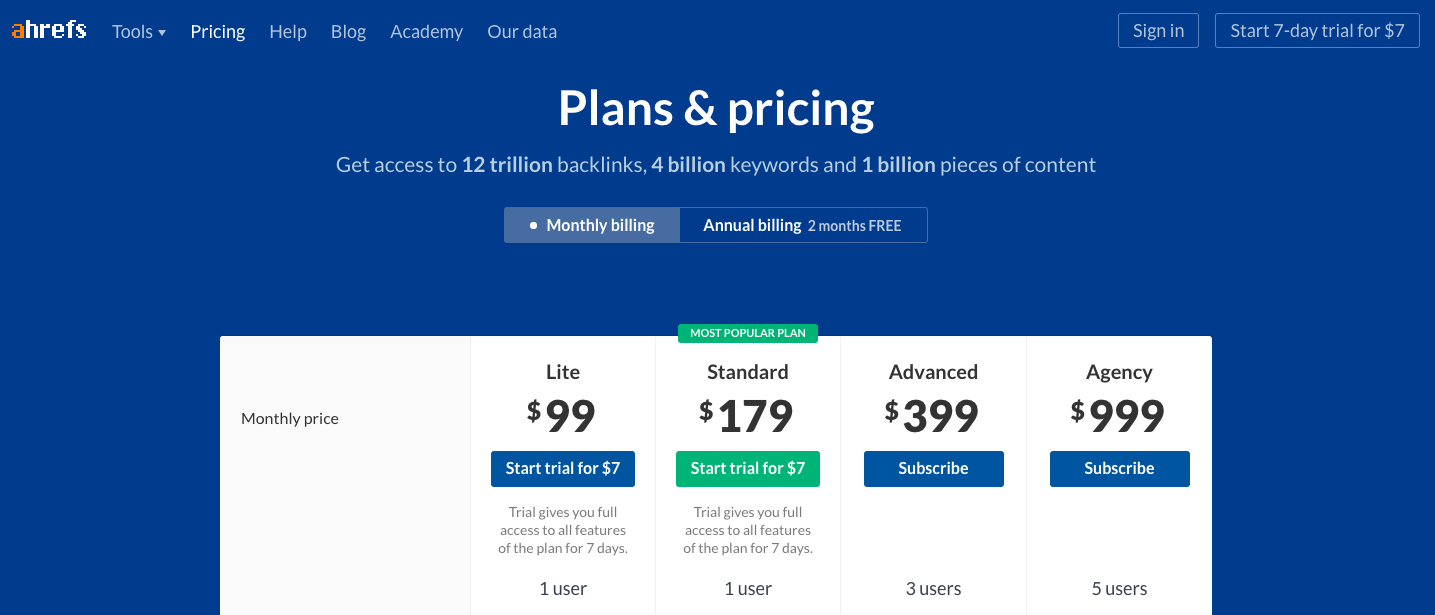Open the Blog link
The width and height of the screenshot is (1435, 615).
[x=348, y=32]
